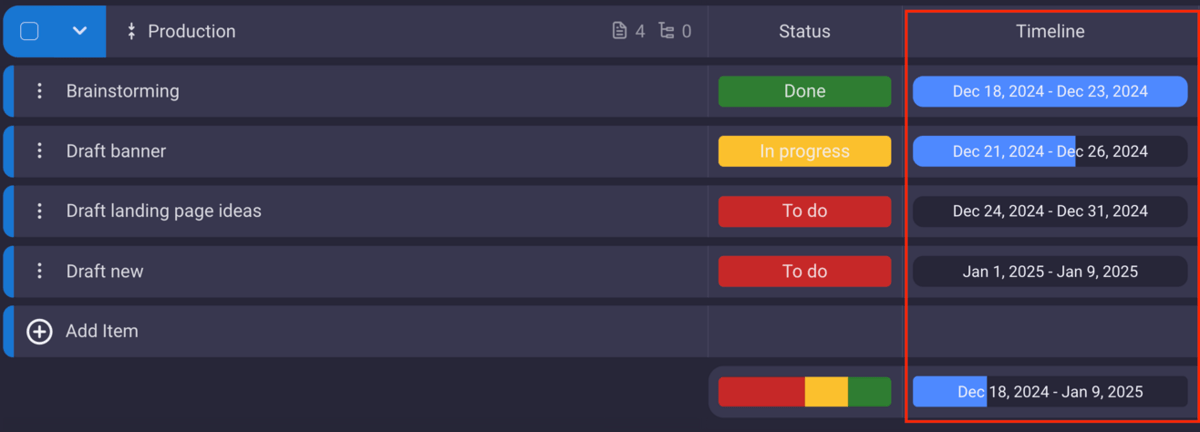
Task: Open the Draft banner row three-dot menu
Action: point(40,151)
